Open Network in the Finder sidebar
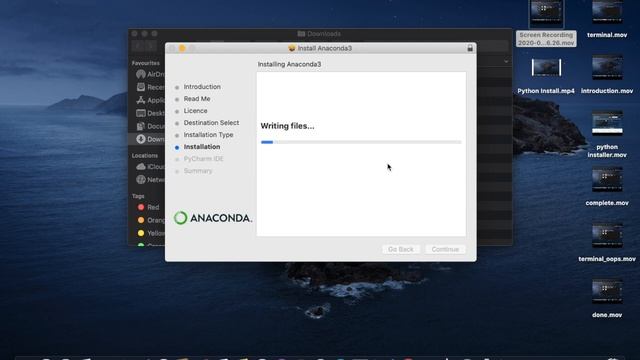Screen dimensions: 640x360 tap(151, 180)
